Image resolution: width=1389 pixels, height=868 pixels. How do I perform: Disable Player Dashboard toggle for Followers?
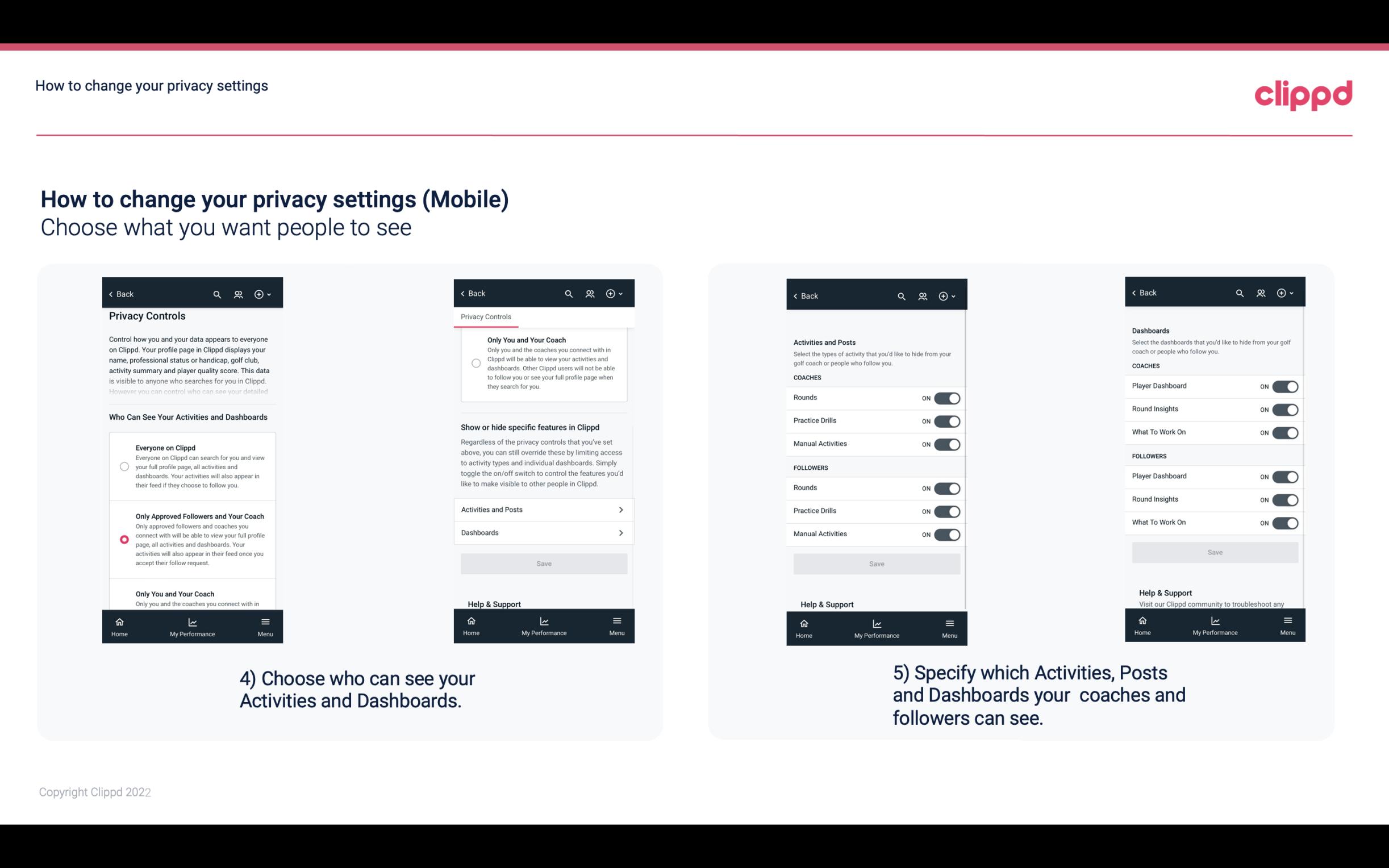[x=1285, y=476]
